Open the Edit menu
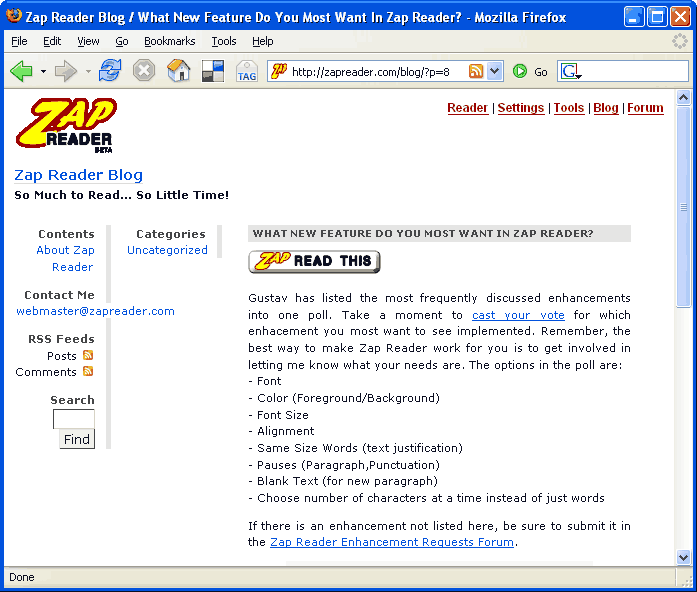The image size is (697, 592). click(52, 41)
